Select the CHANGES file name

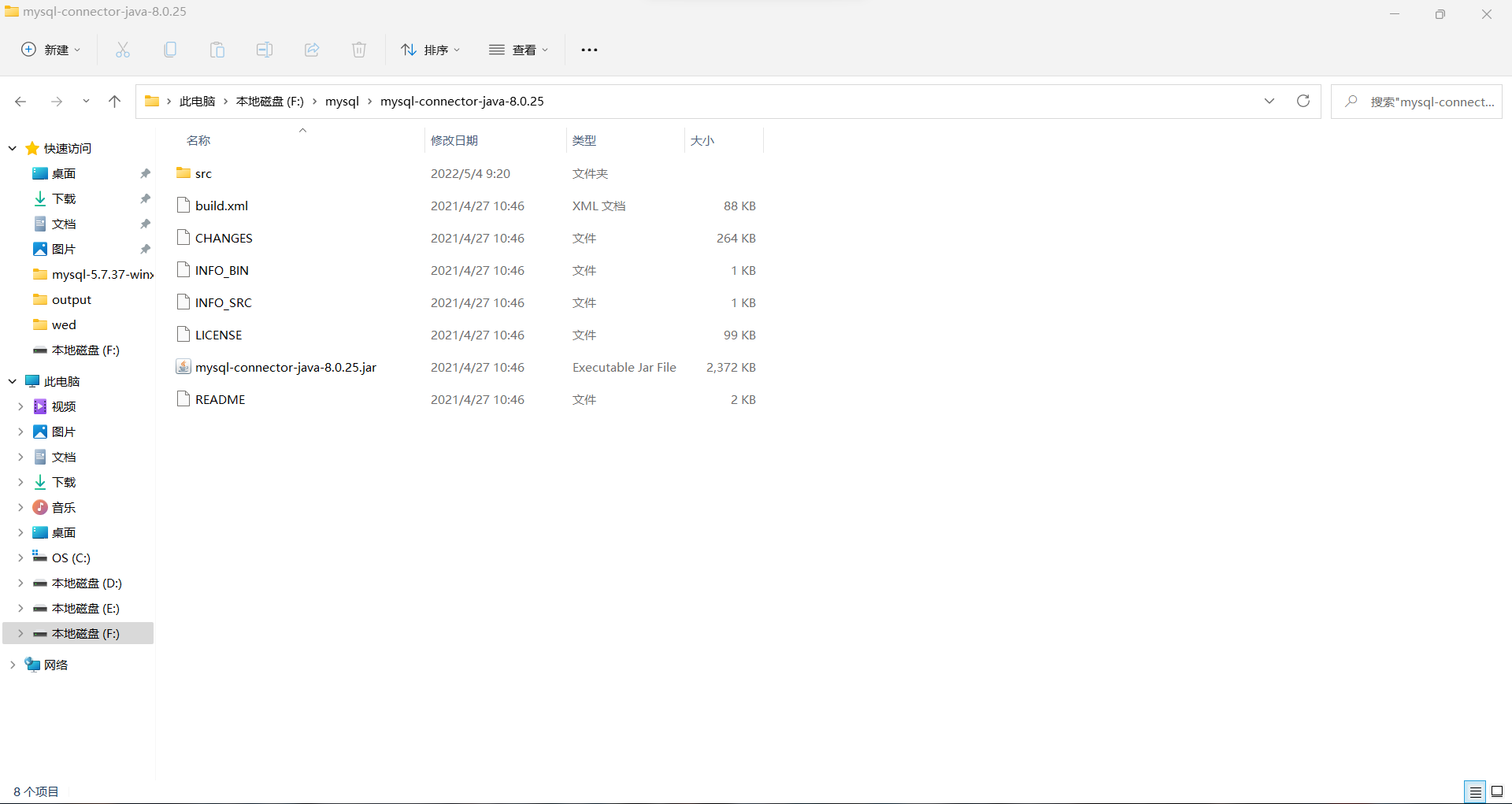[x=224, y=238]
